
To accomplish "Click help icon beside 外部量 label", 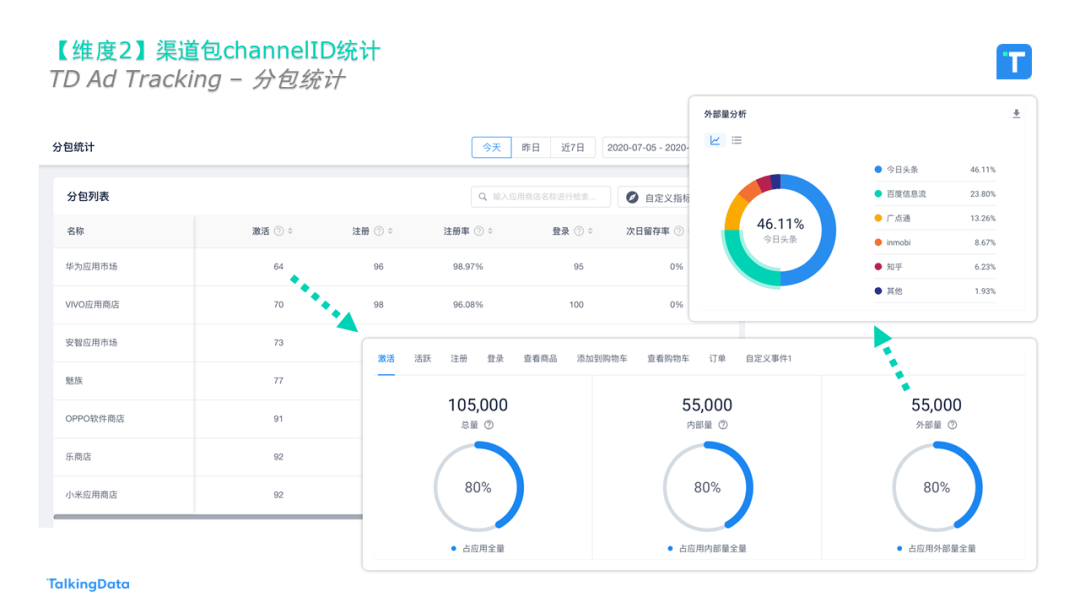I will tap(953, 425).
